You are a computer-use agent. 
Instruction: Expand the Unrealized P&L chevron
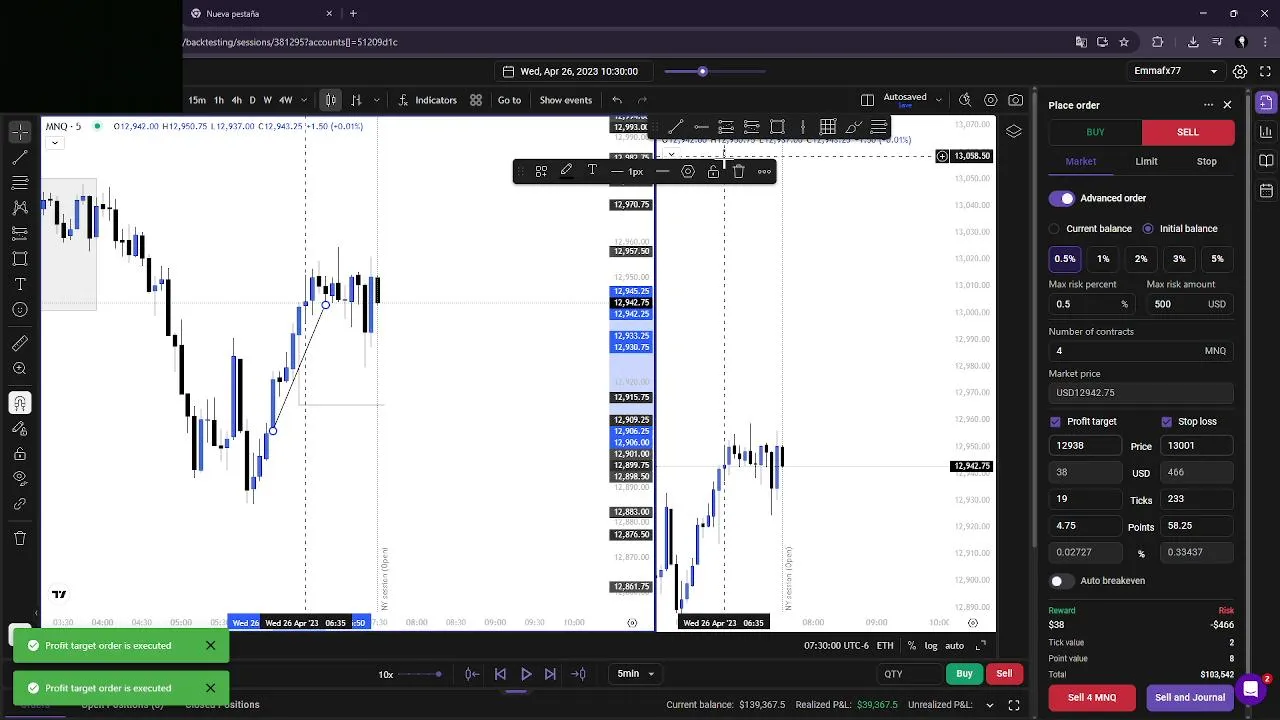(x=989, y=705)
